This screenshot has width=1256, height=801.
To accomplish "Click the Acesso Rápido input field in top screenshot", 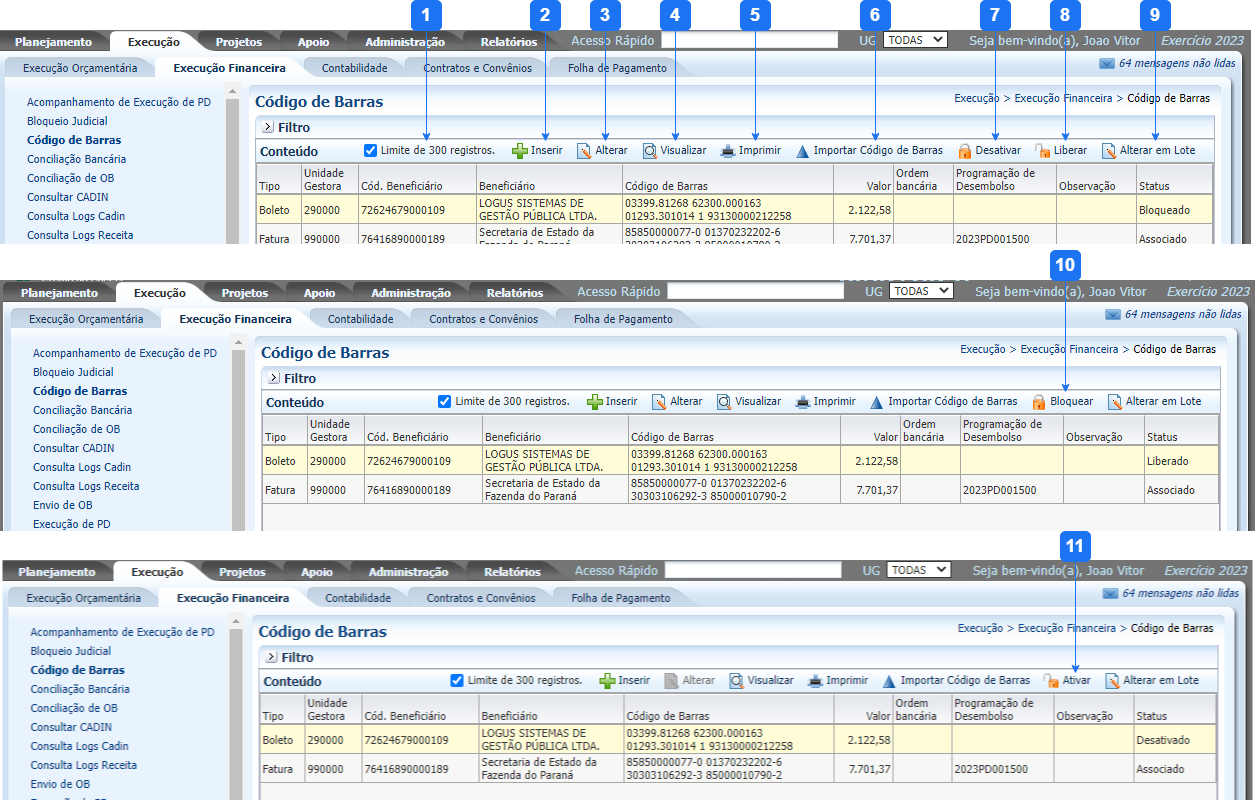I will [x=749, y=41].
